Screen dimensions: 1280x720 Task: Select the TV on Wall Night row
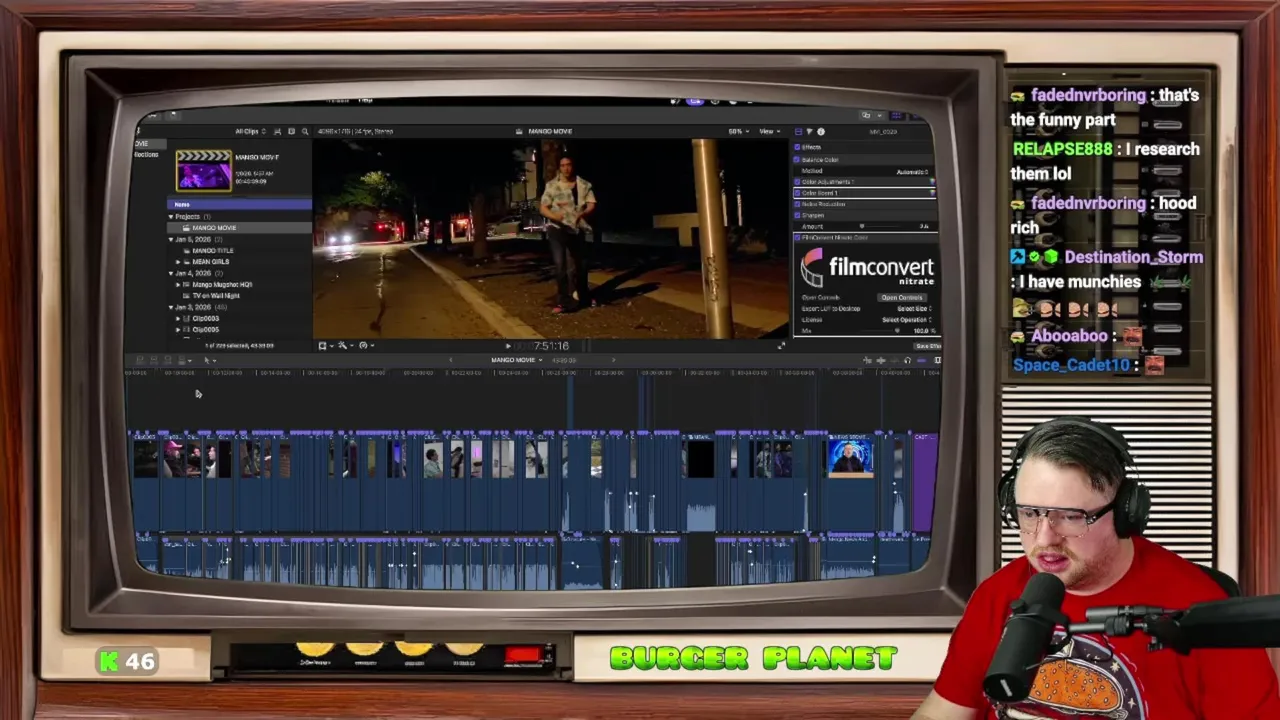pos(240,296)
